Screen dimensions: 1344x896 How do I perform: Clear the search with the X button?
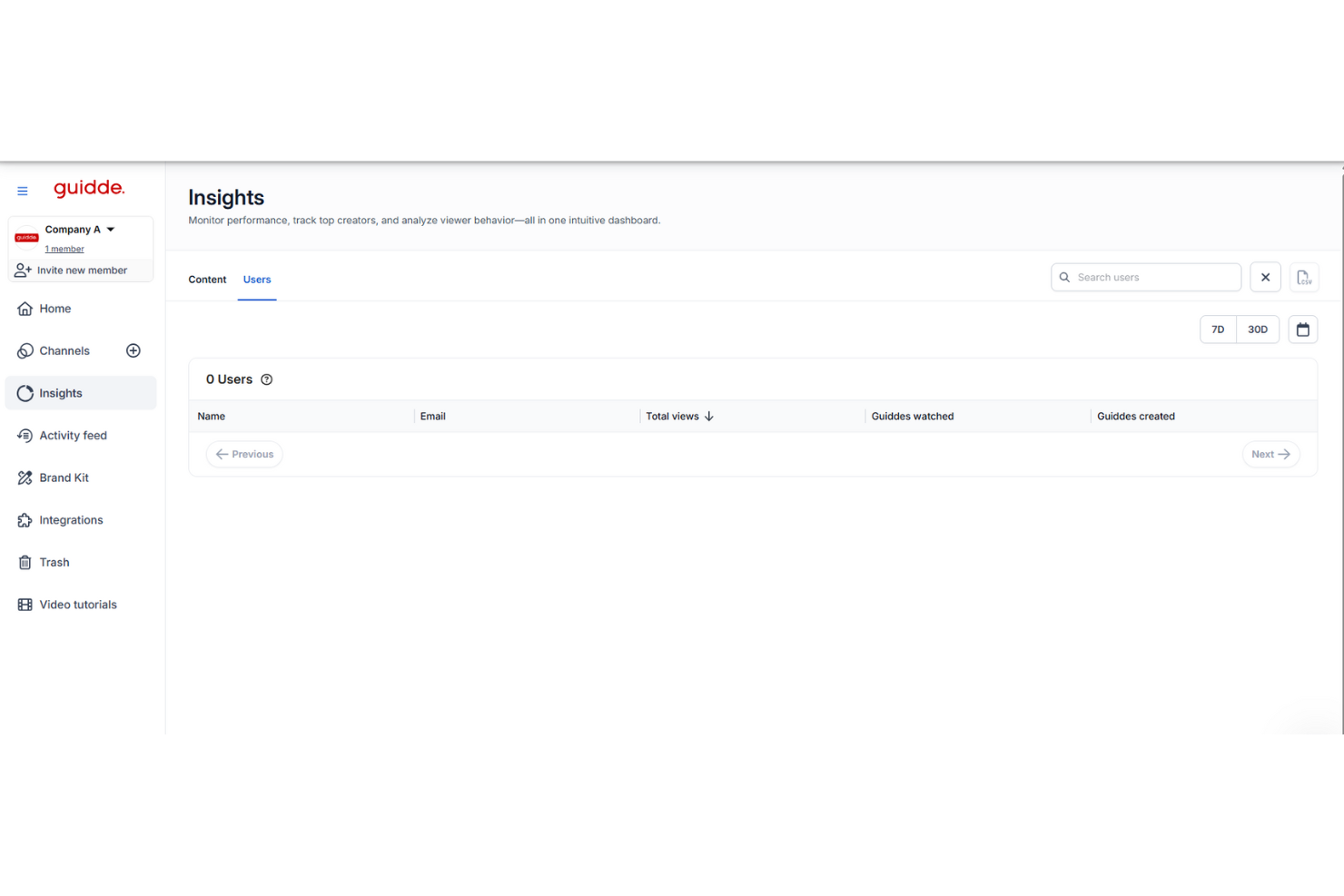(x=1265, y=278)
